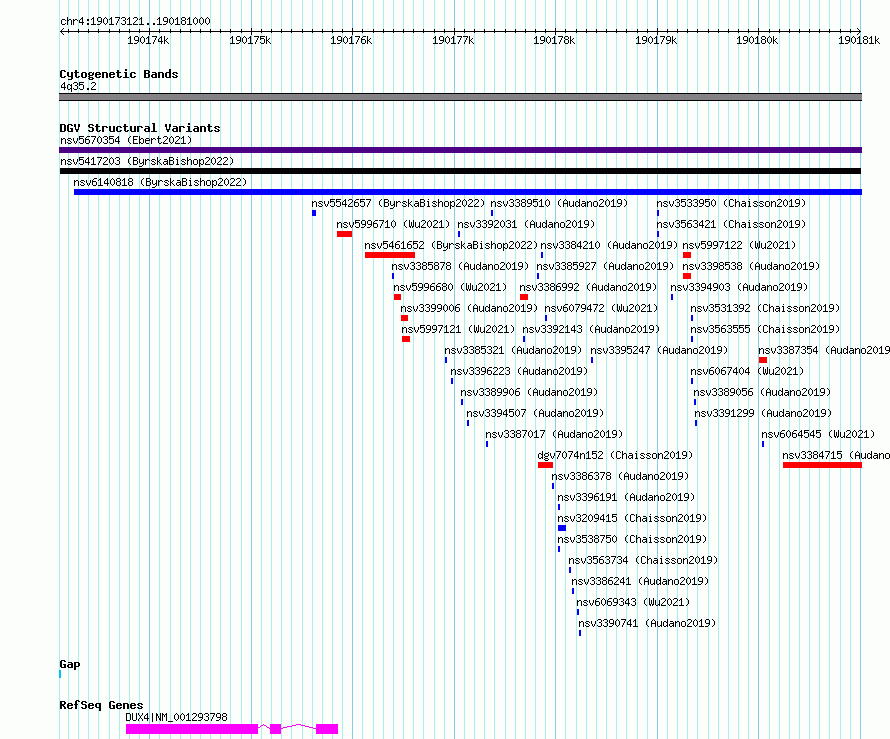890x739 pixels.
Task: Open the nsv3386241 (Audano2019) label
Action: pyautogui.click(x=640, y=581)
